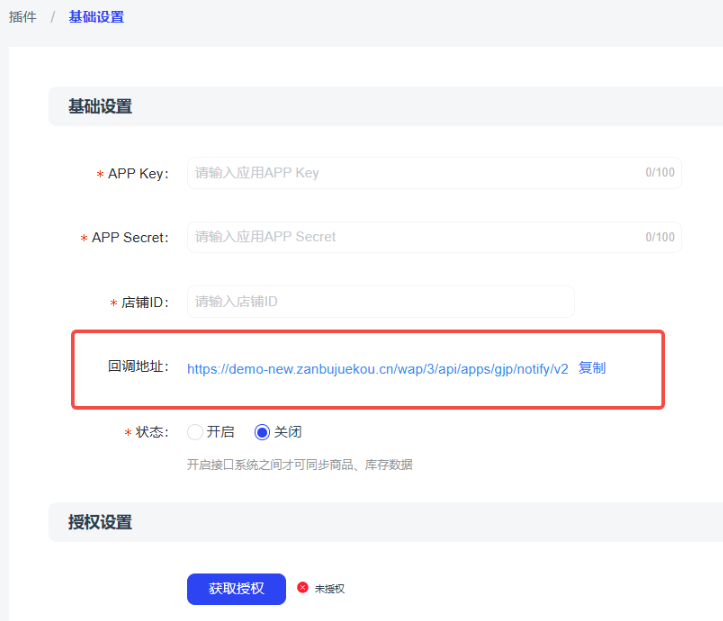The width and height of the screenshot is (723, 621).
Task: Go to 插件 in the breadcrumb
Action: click(22, 17)
